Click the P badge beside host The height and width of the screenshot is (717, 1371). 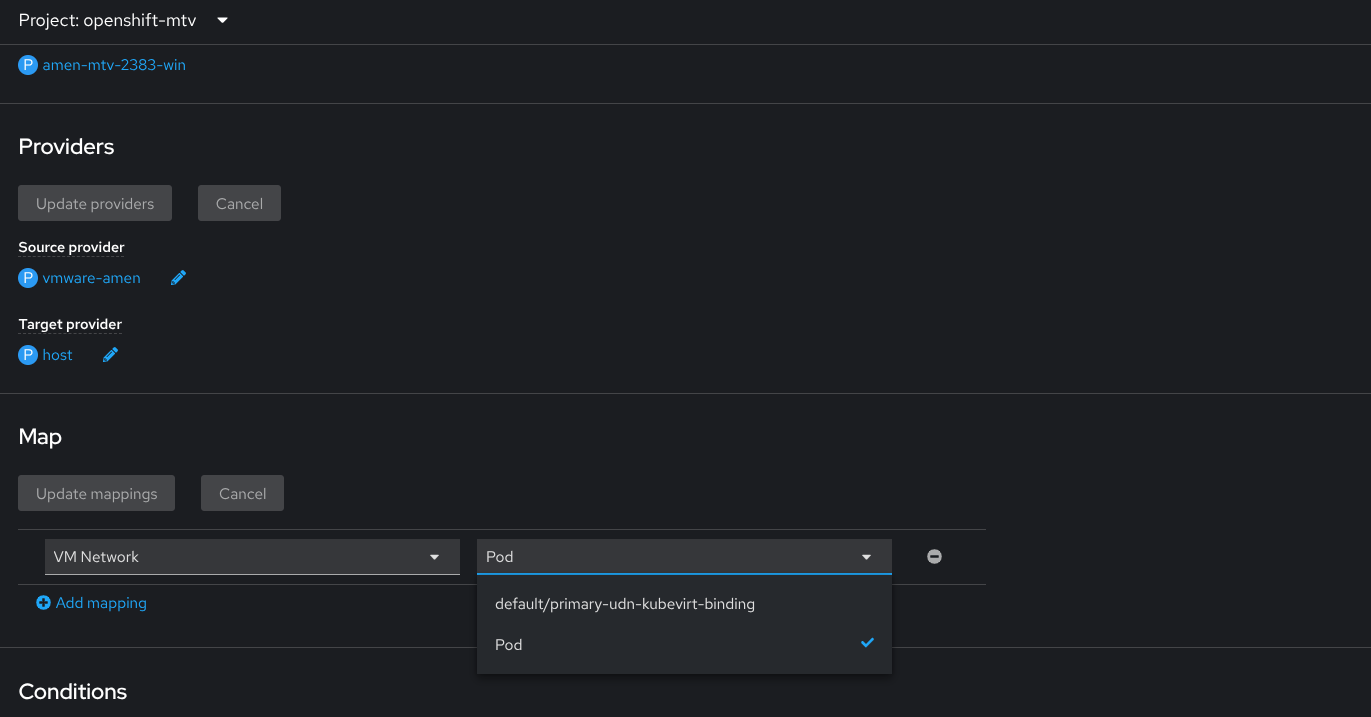[x=28, y=355]
